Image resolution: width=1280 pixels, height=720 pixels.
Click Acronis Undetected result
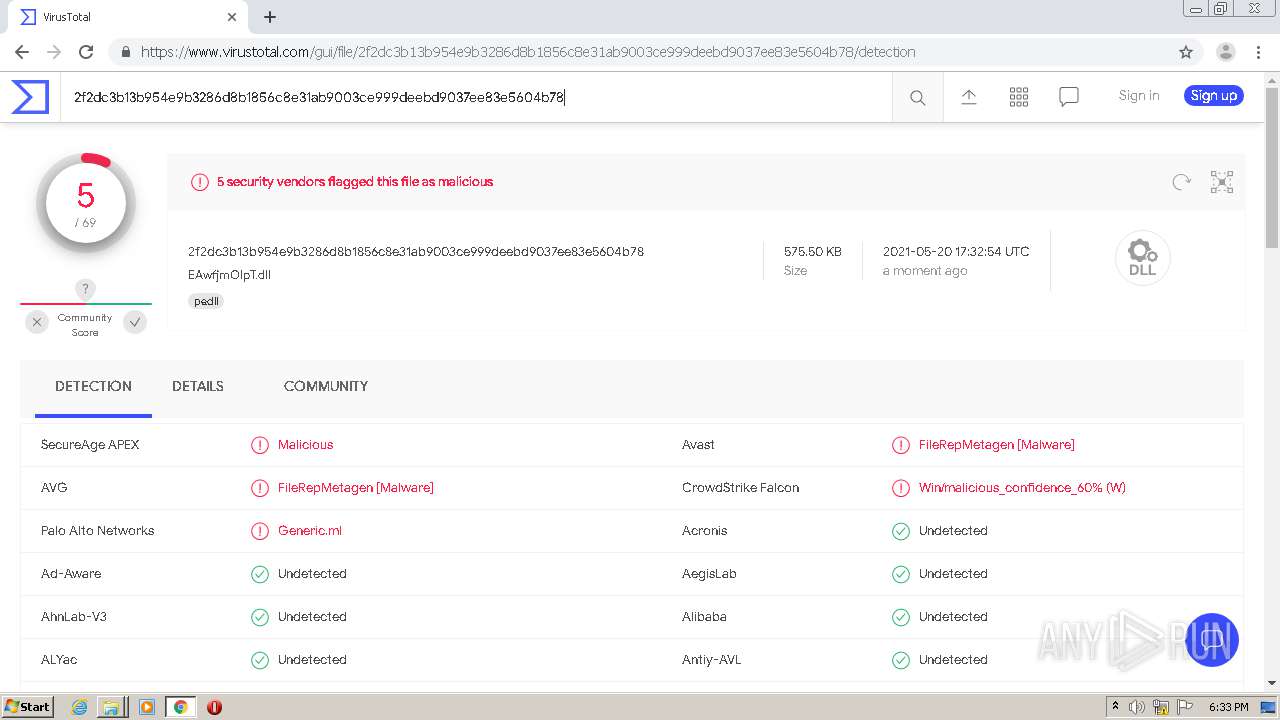[953, 531]
